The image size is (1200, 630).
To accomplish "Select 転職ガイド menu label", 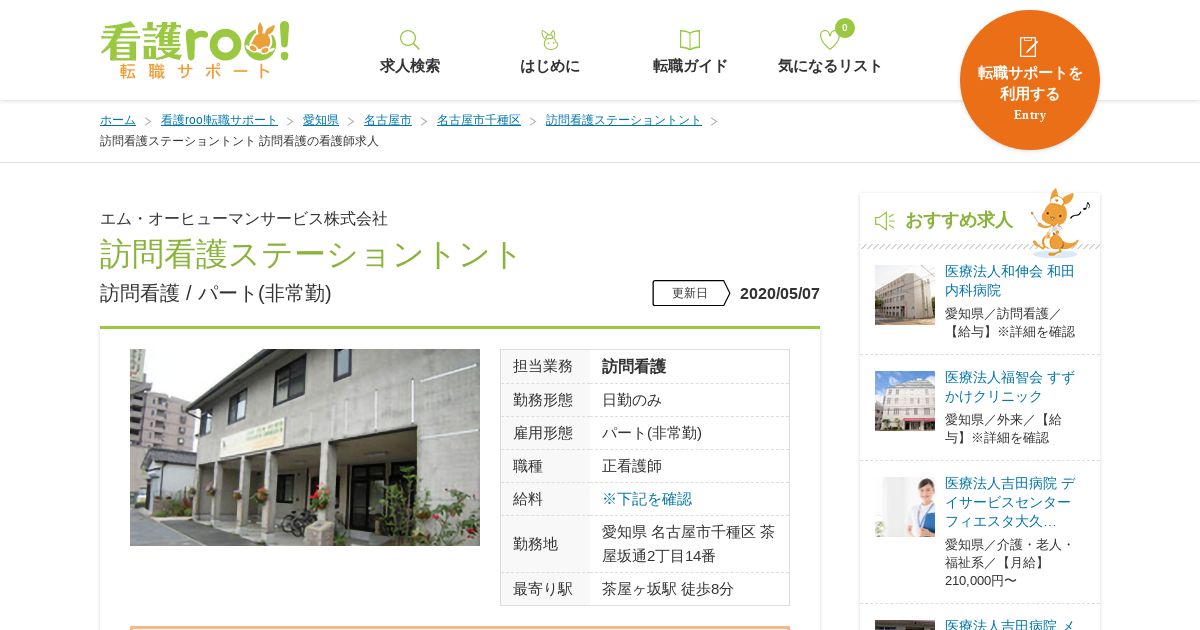I will (x=690, y=66).
